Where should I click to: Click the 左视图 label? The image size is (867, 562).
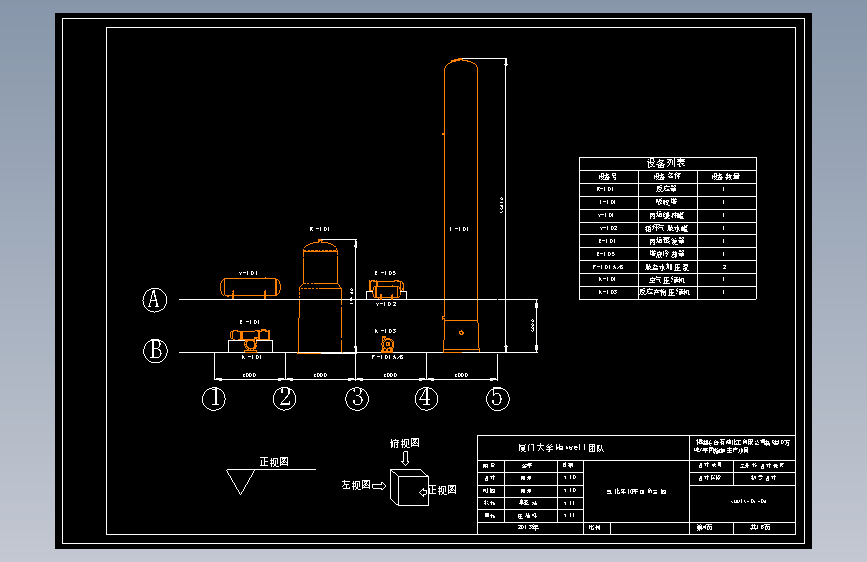(x=356, y=485)
